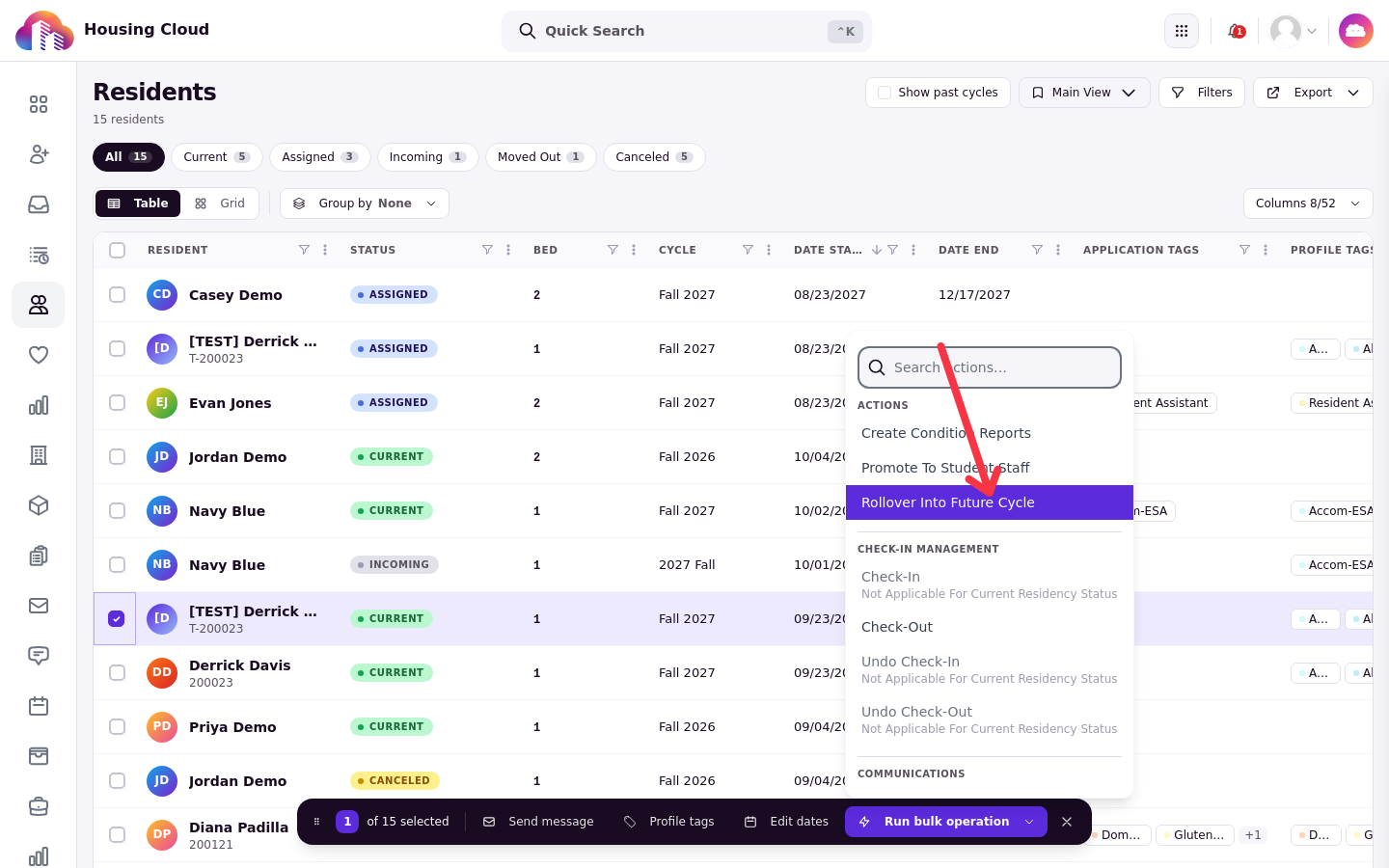
Task: Choose the Check-Out action
Action: pyautogui.click(x=990, y=627)
